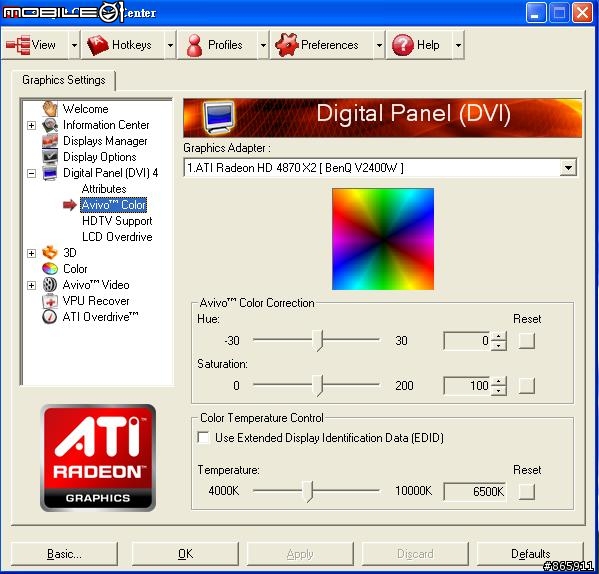Reset the Hue value

527,341
